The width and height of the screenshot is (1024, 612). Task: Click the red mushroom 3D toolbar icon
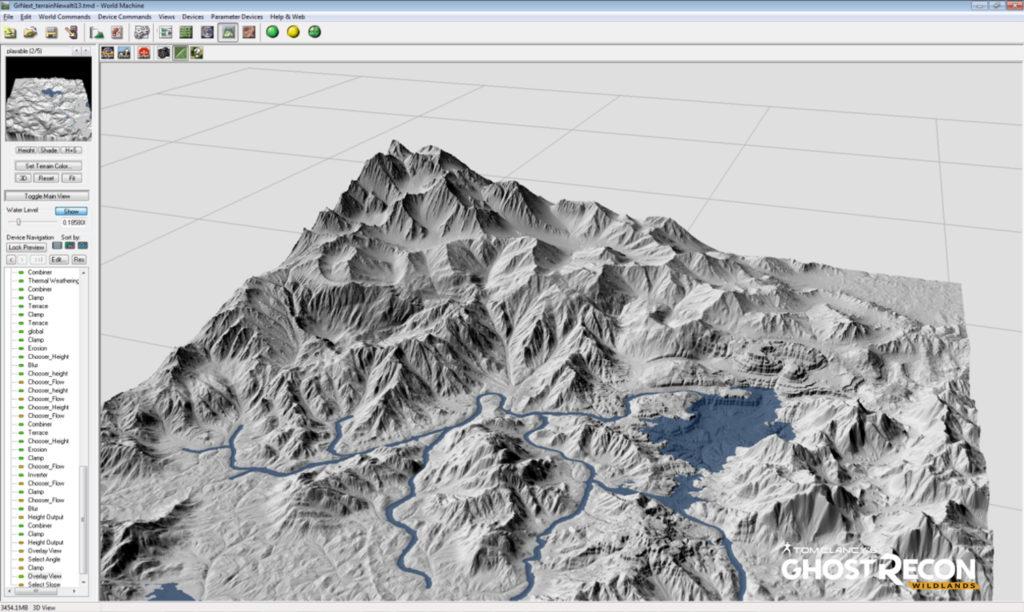pos(144,53)
